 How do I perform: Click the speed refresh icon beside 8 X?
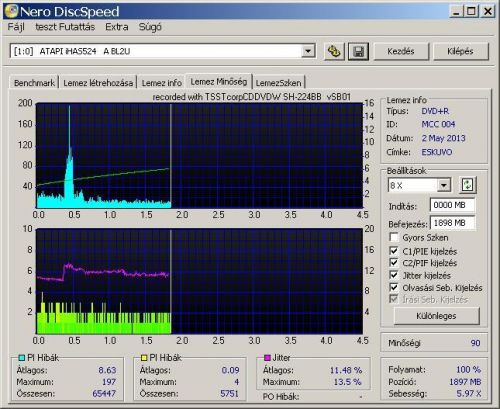468,185
